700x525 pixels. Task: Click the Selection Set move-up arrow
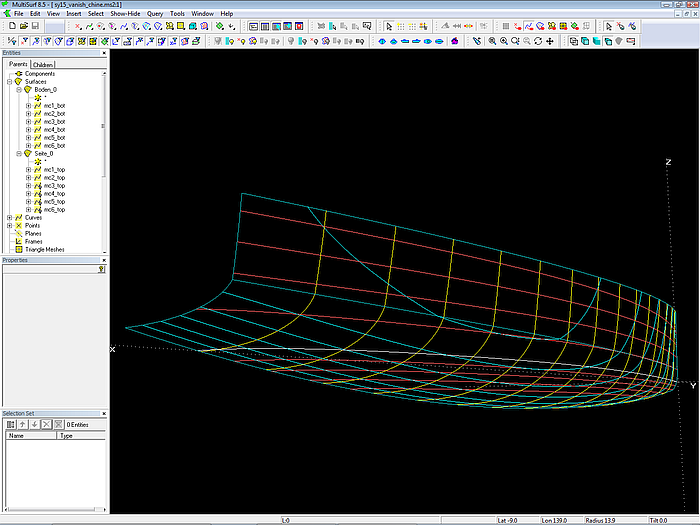tap(23, 424)
